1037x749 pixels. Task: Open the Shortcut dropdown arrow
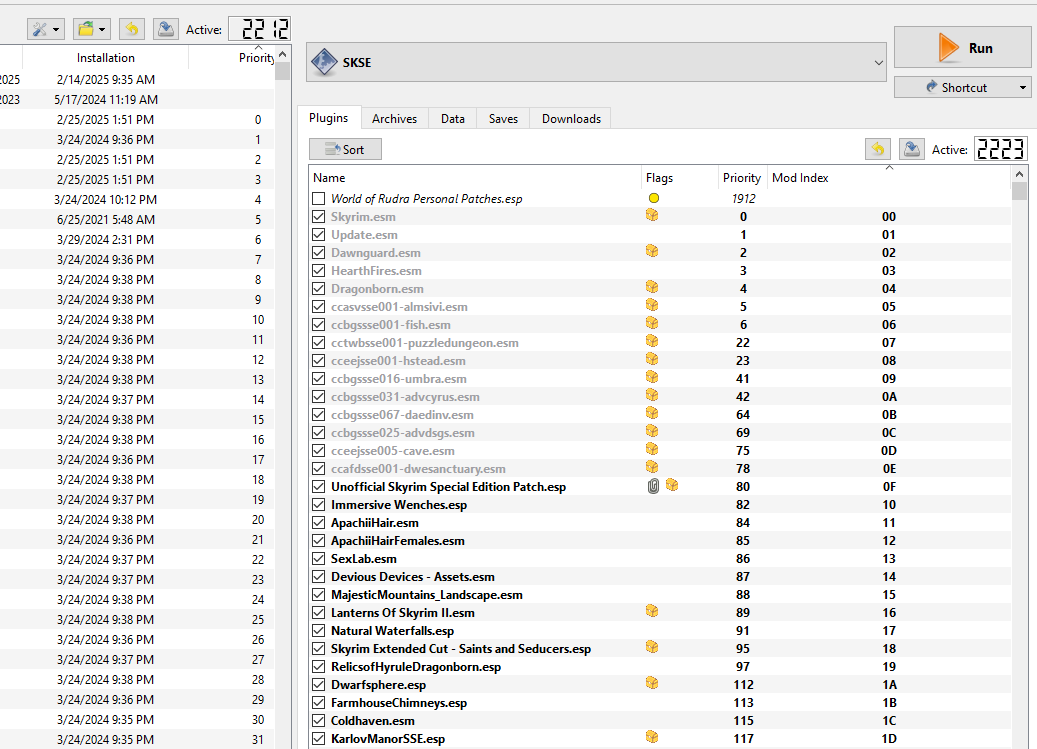coord(1022,87)
